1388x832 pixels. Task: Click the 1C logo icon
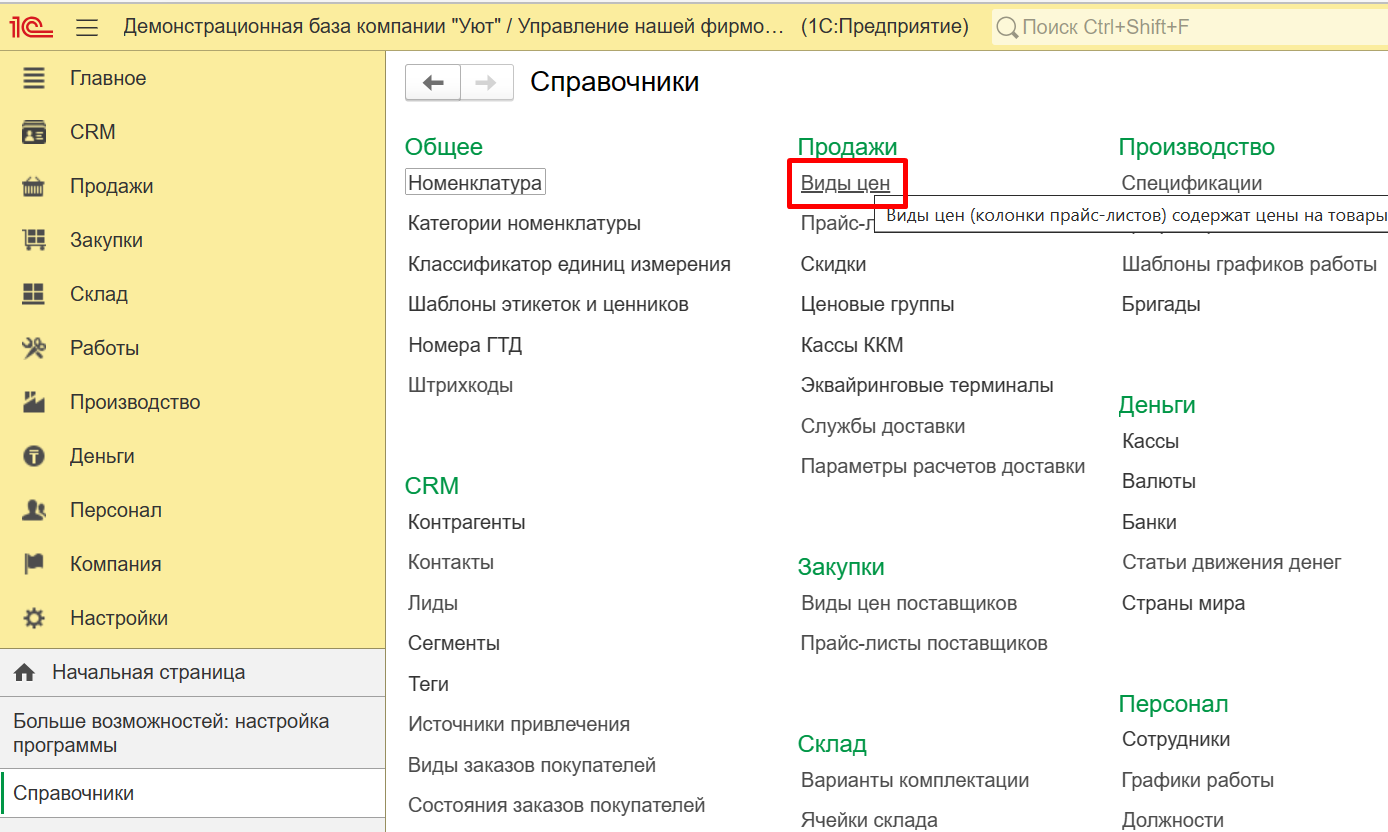(x=32, y=27)
